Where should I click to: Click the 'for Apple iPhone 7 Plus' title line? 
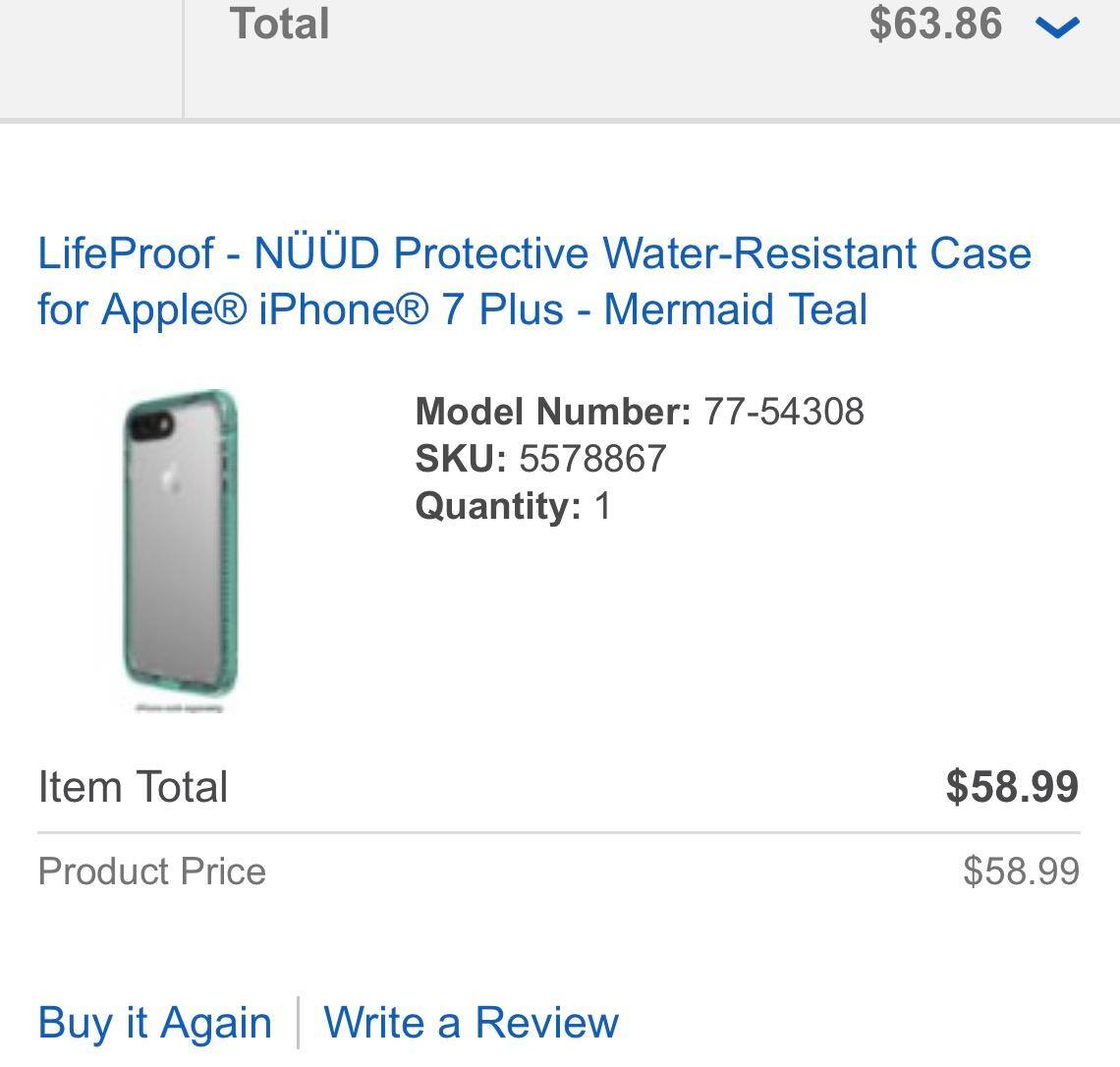452,309
